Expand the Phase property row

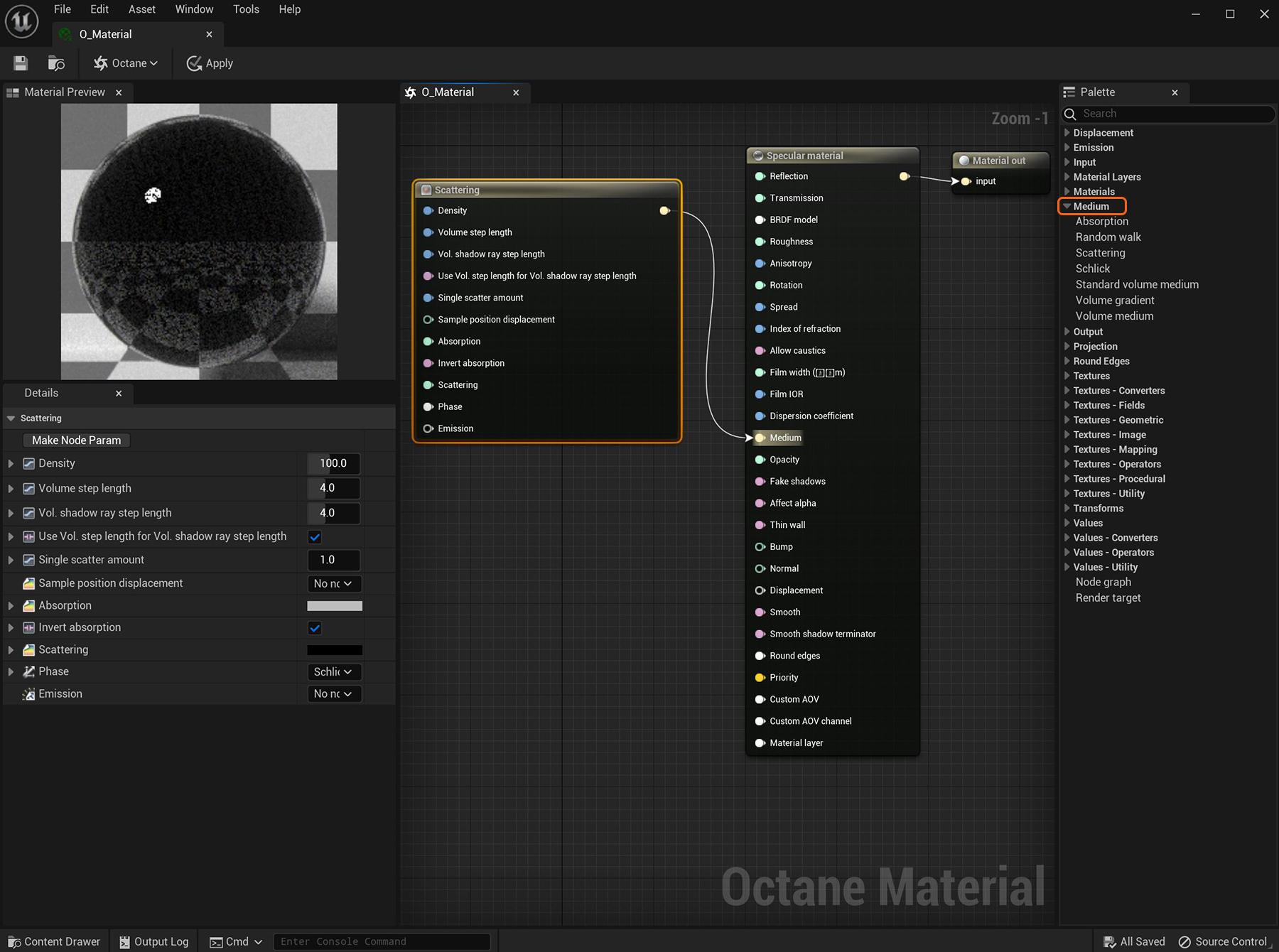[11, 671]
